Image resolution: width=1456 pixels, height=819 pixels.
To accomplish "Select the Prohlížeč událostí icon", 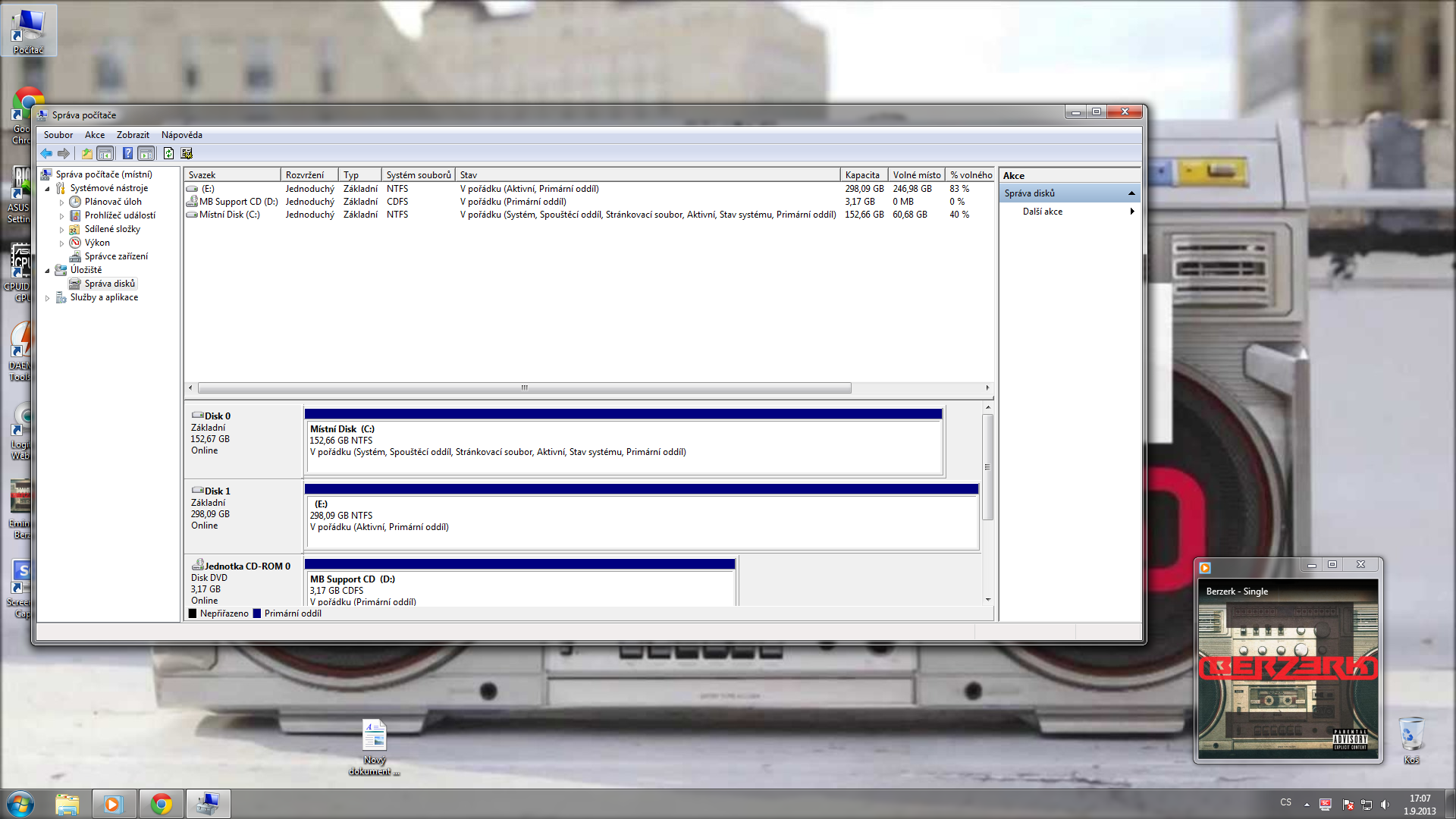I will [75, 215].
